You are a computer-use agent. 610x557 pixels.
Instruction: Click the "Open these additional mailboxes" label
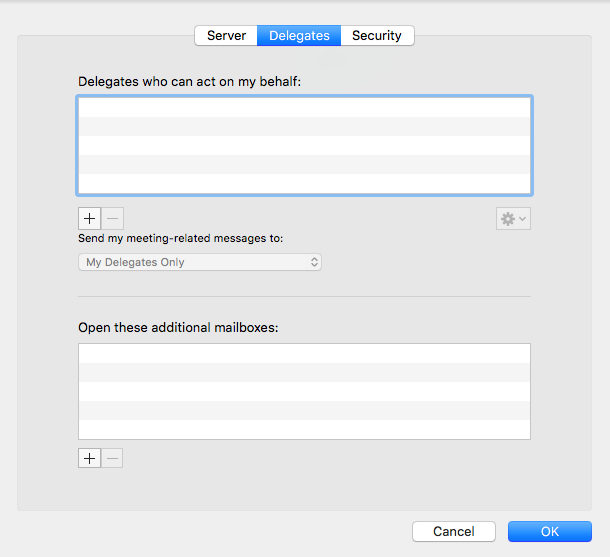(x=178, y=327)
